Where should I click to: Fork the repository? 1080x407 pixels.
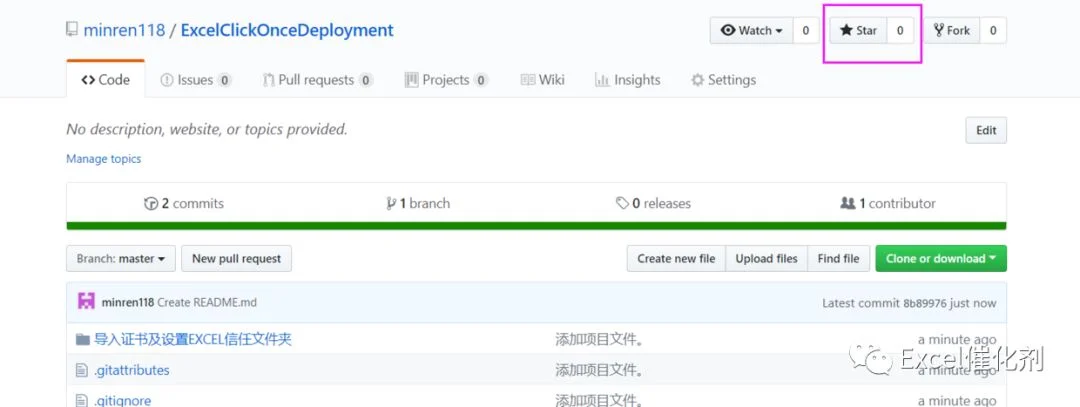tap(952, 30)
